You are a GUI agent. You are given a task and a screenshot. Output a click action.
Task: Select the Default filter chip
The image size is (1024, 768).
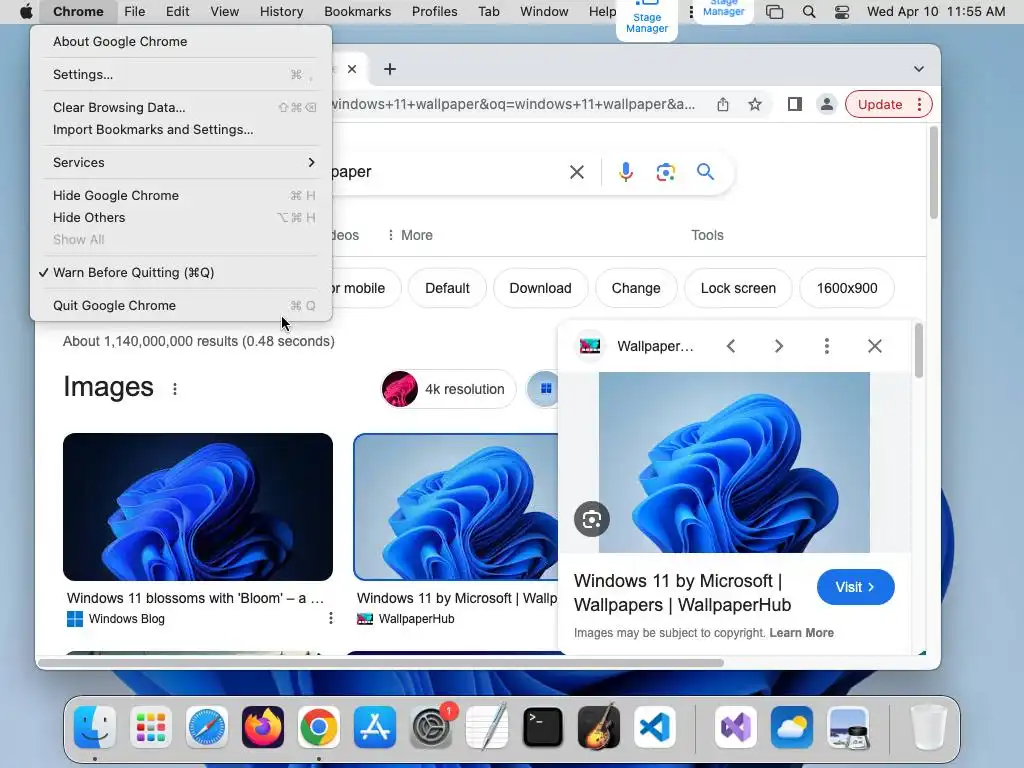coord(447,288)
